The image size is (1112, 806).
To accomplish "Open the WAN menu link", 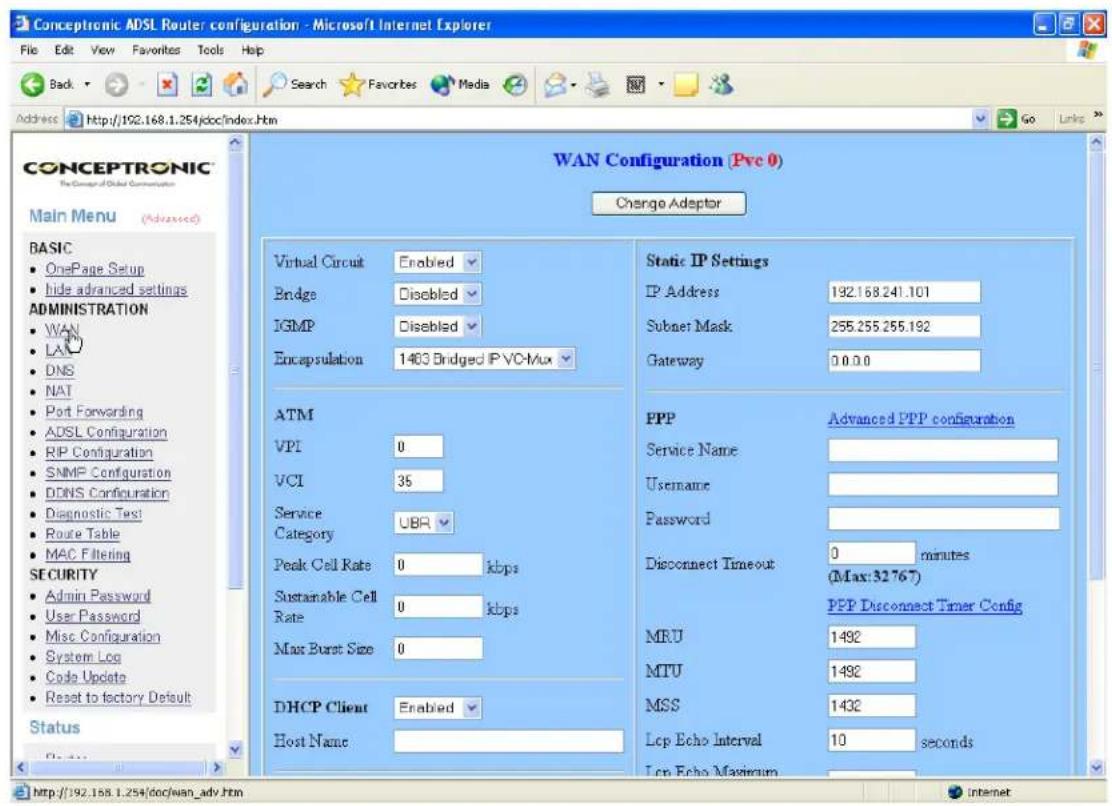I will pos(62,330).
